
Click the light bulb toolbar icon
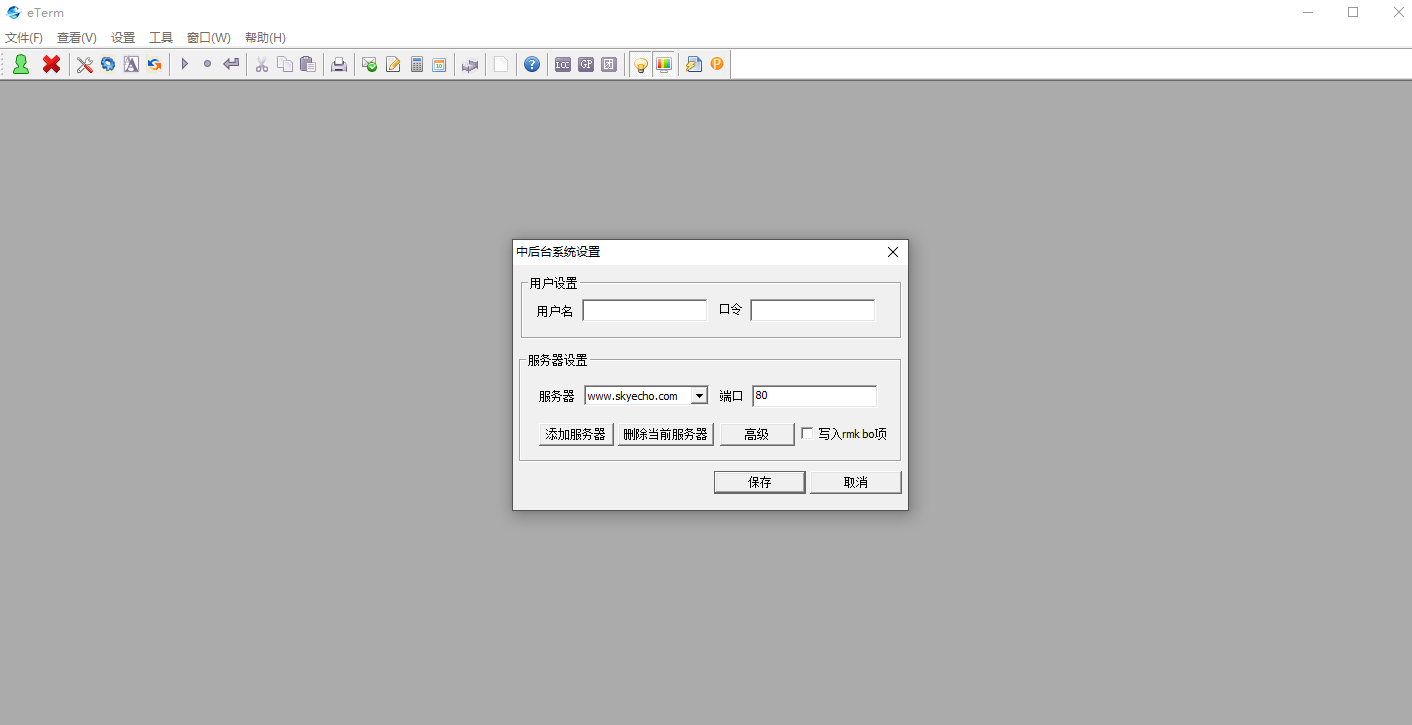coord(641,64)
